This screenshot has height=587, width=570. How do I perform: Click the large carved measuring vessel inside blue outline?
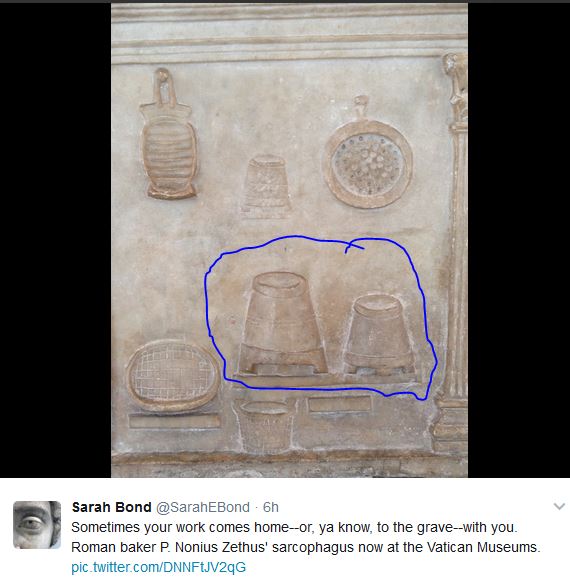pyautogui.click(x=282, y=323)
